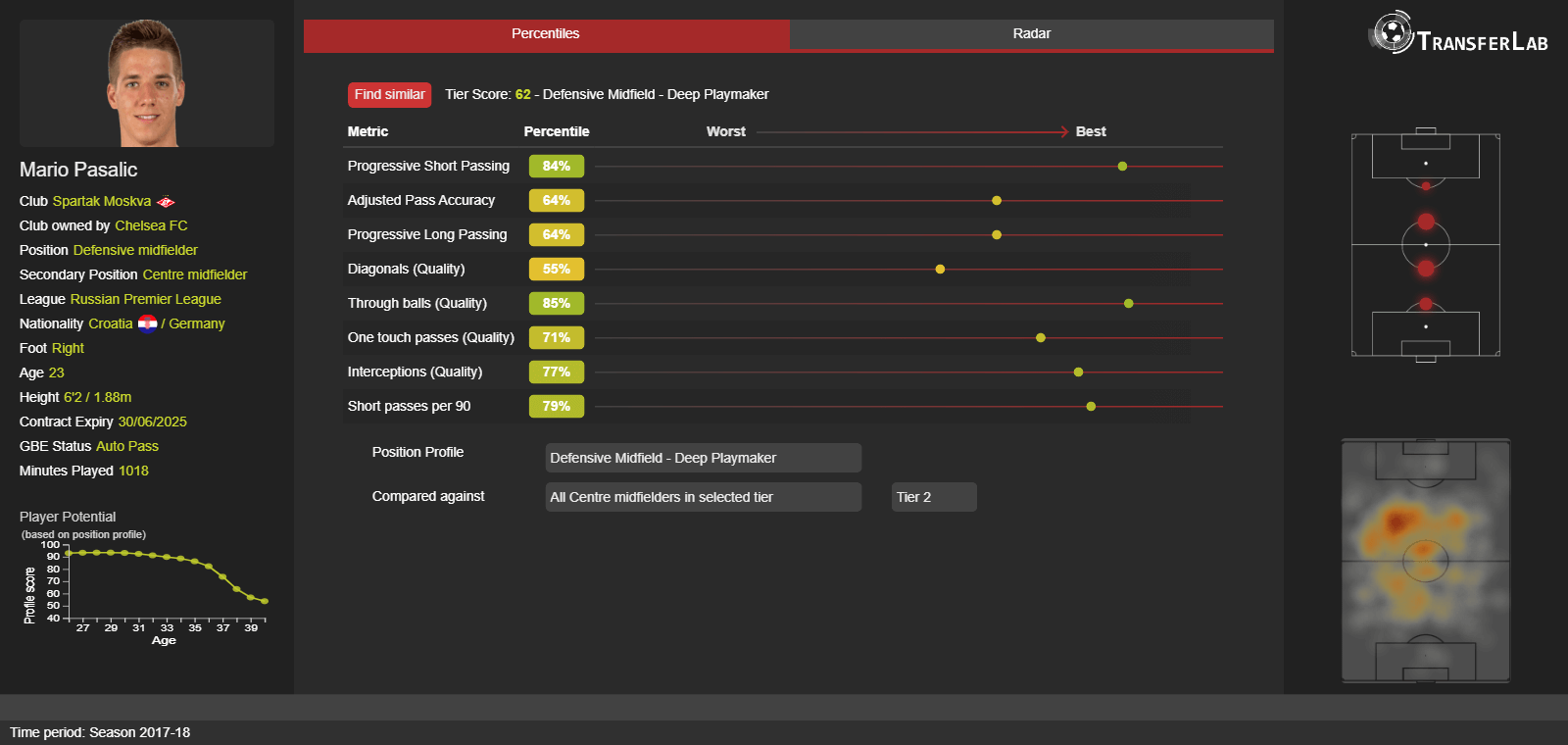Open the pitch position map thumbnail

(x=1426, y=244)
